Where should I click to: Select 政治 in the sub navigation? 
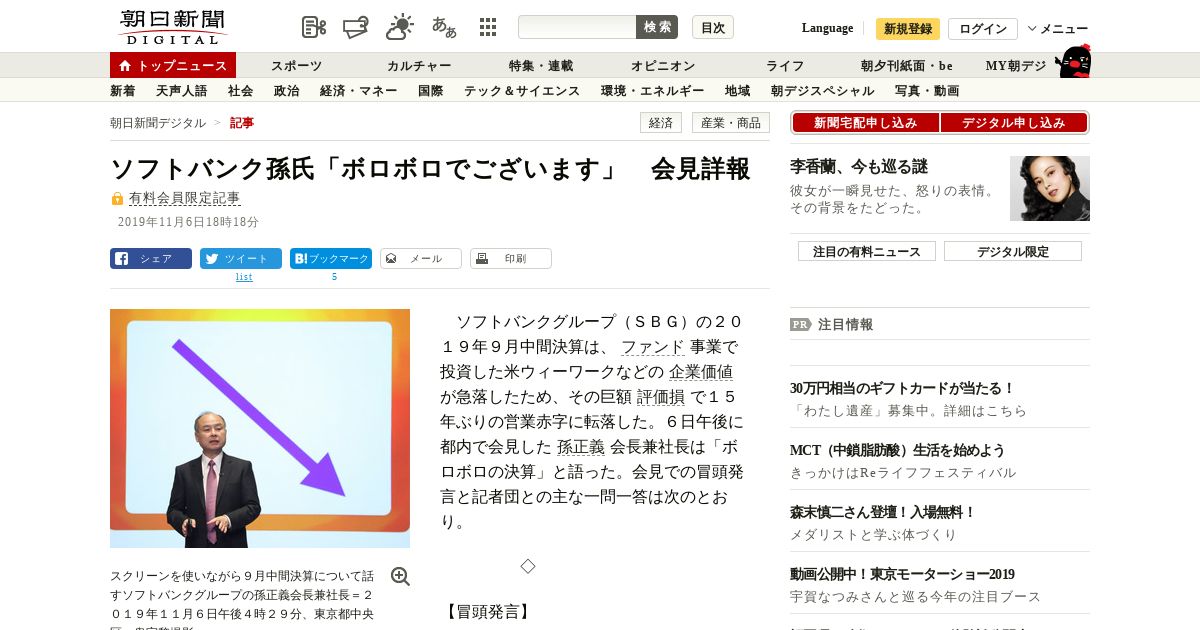point(287,91)
